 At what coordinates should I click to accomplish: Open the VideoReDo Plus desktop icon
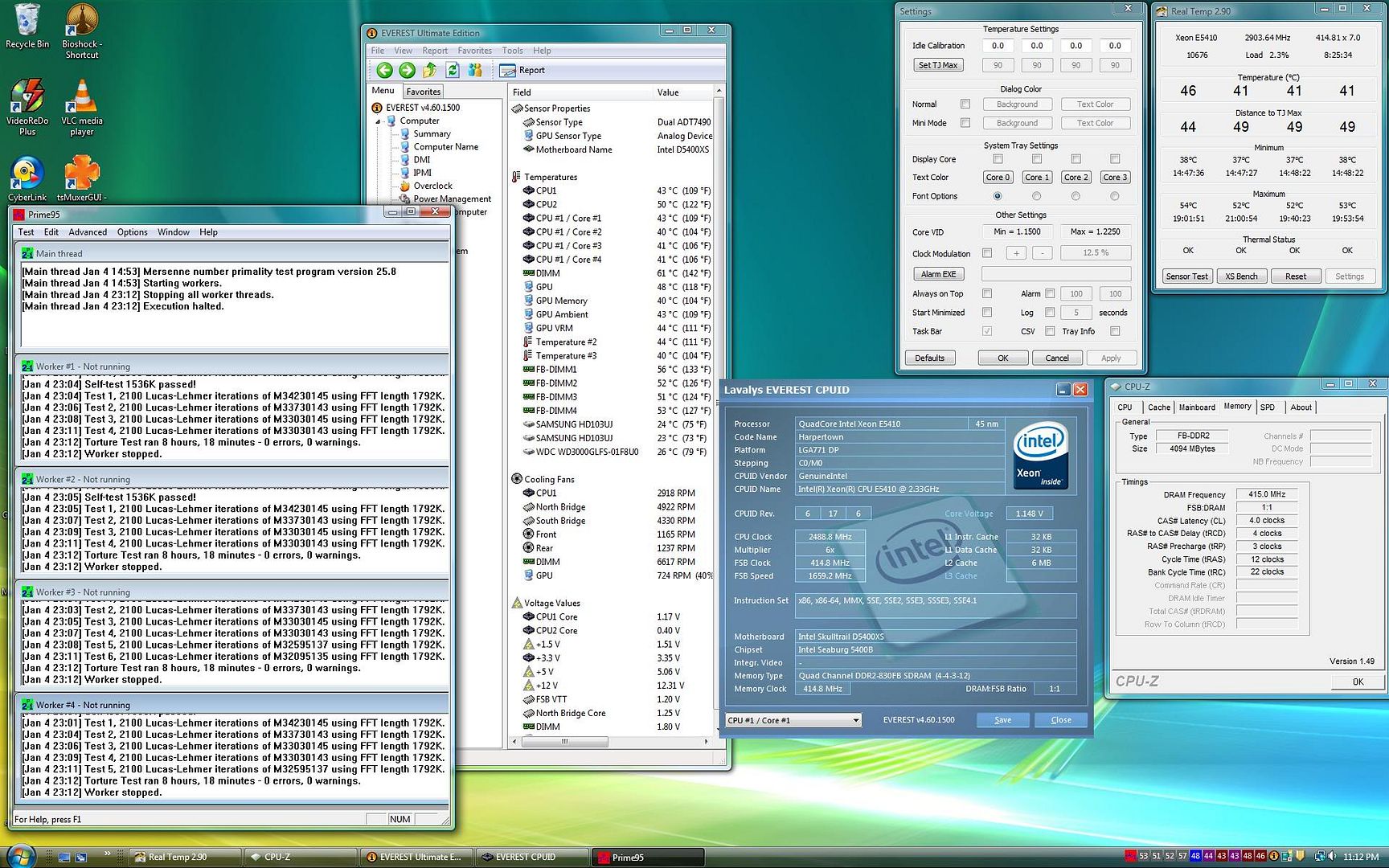coord(27,107)
